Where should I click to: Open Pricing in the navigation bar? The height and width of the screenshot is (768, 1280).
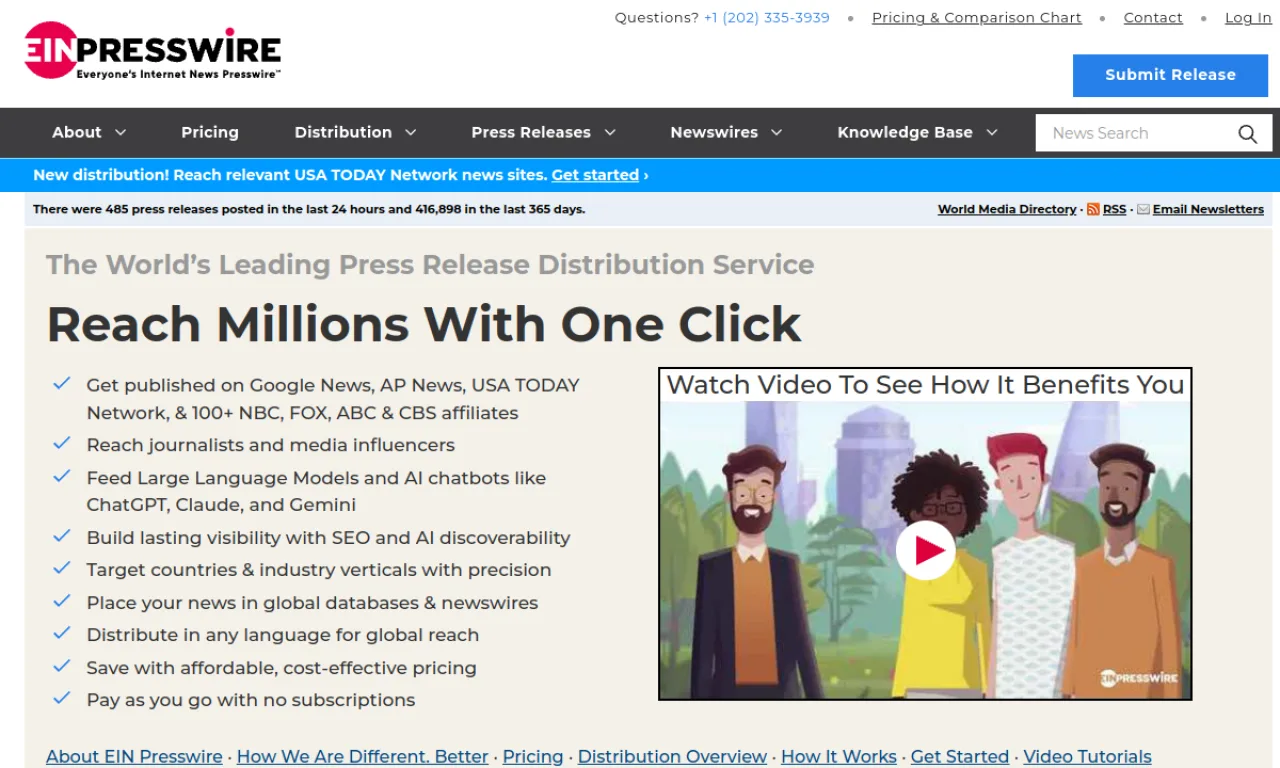tap(210, 132)
